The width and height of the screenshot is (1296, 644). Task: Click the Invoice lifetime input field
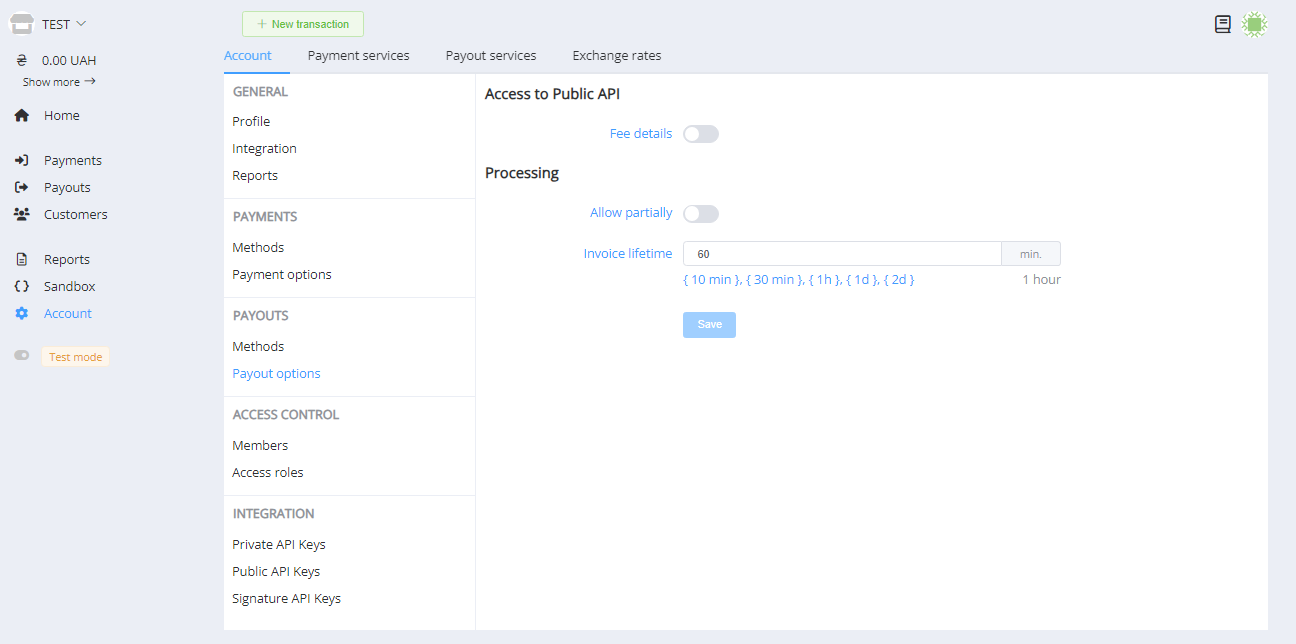(x=841, y=254)
